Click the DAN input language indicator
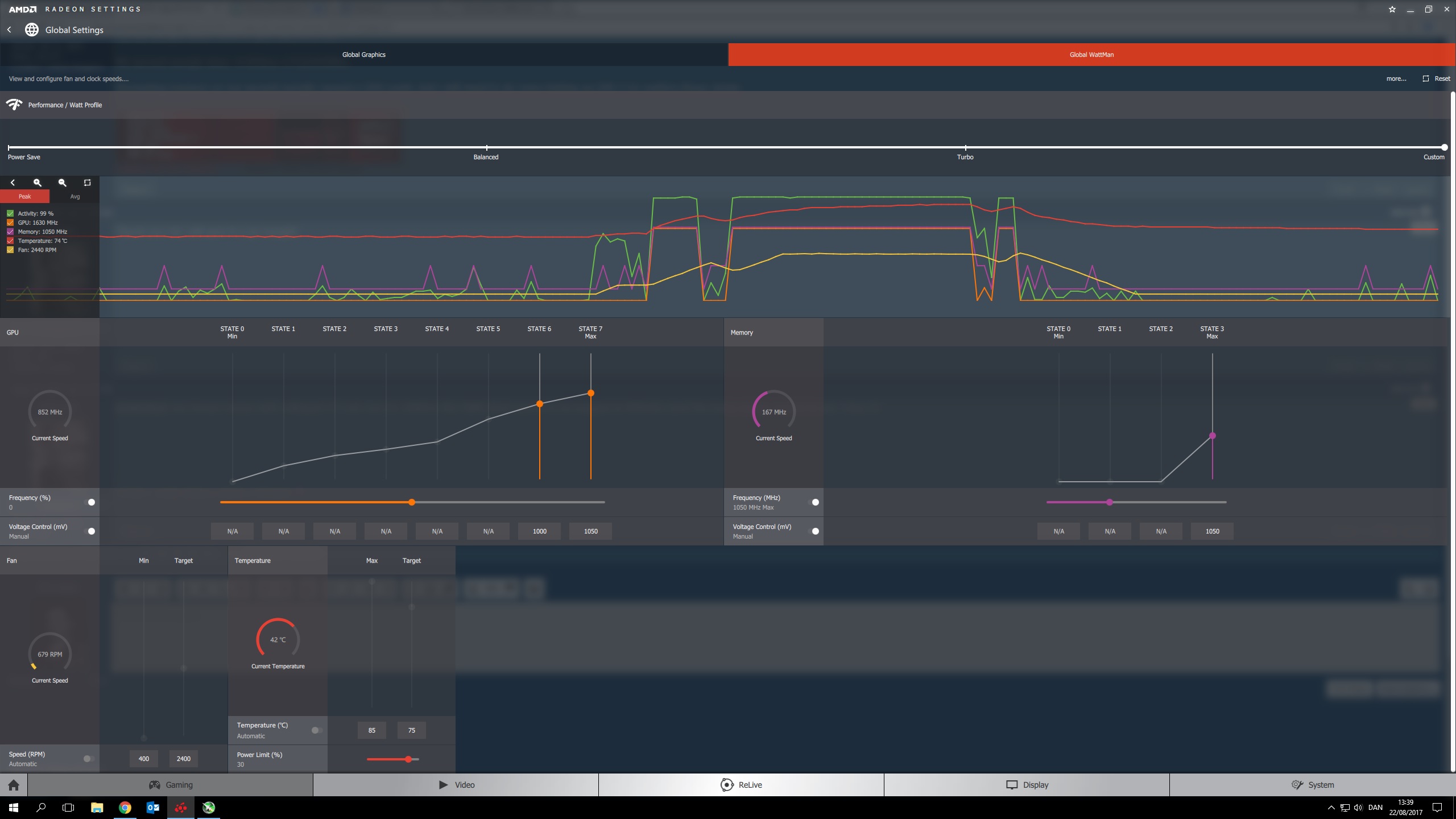Image resolution: width=1456 pixels, height=819 pixels. click(x=1375, y=808)
